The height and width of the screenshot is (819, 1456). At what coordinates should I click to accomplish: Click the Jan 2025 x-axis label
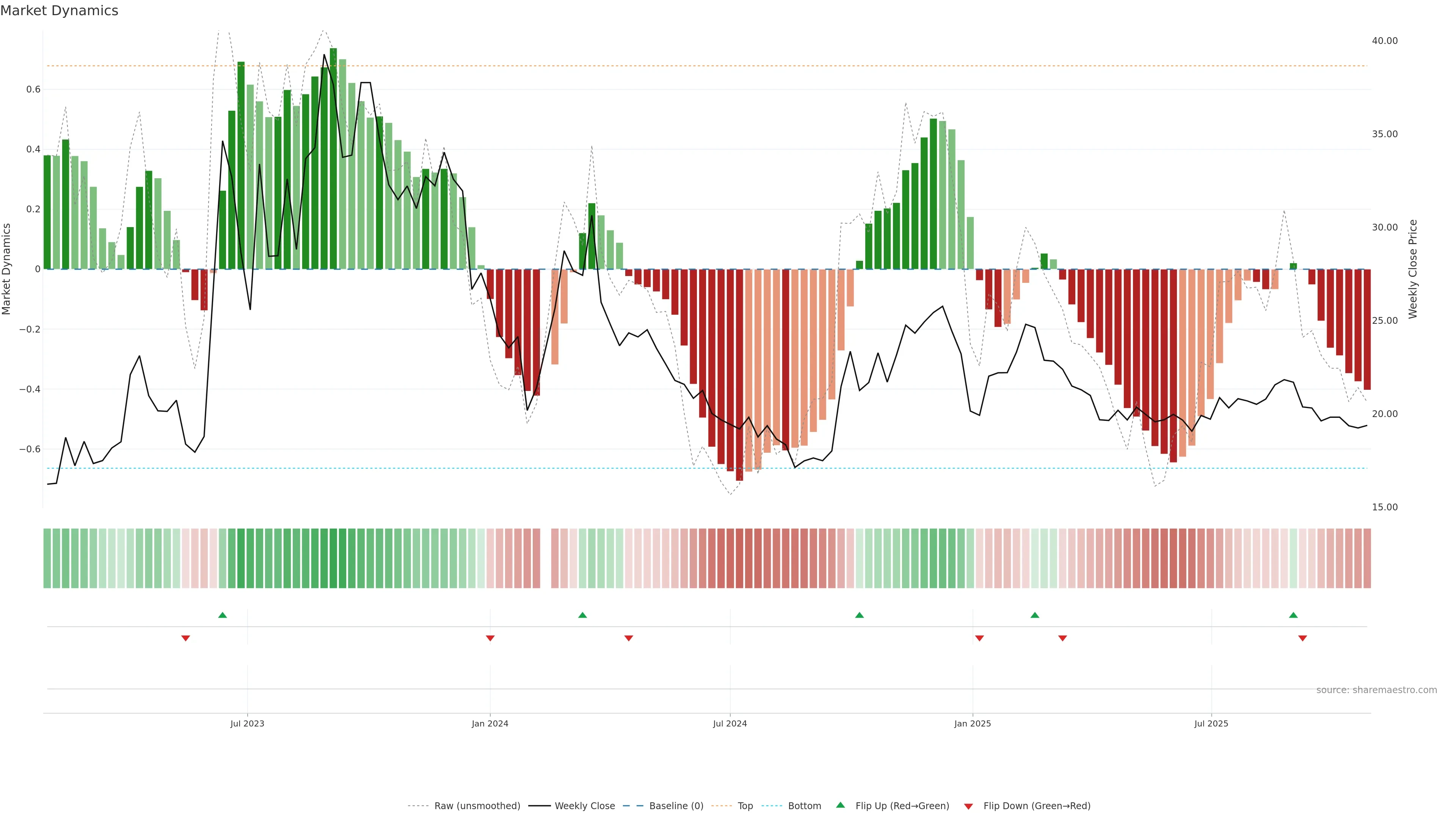point(972,723)
